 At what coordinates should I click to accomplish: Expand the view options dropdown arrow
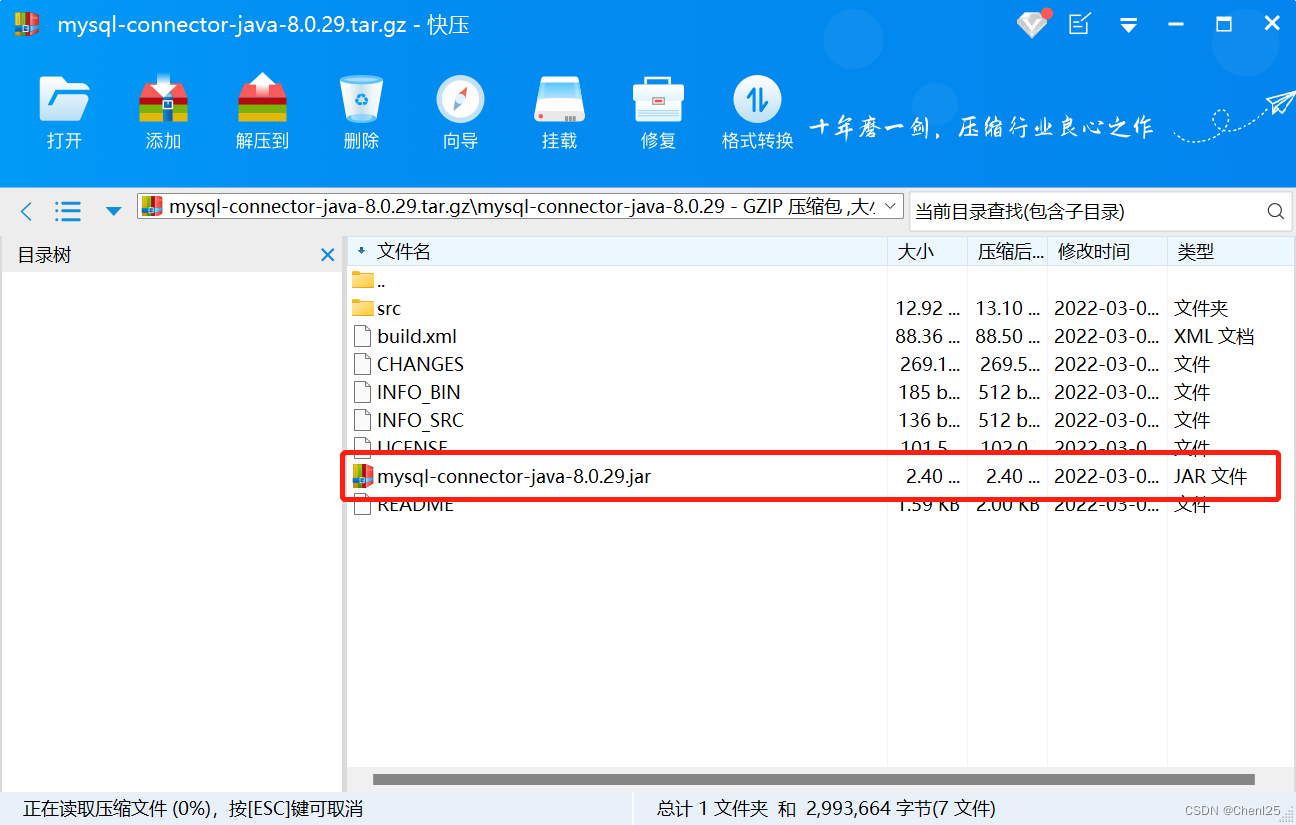(112, 211)
